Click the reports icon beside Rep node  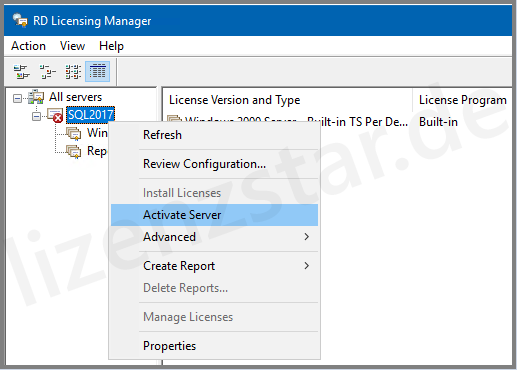click(x=74, y=151)
